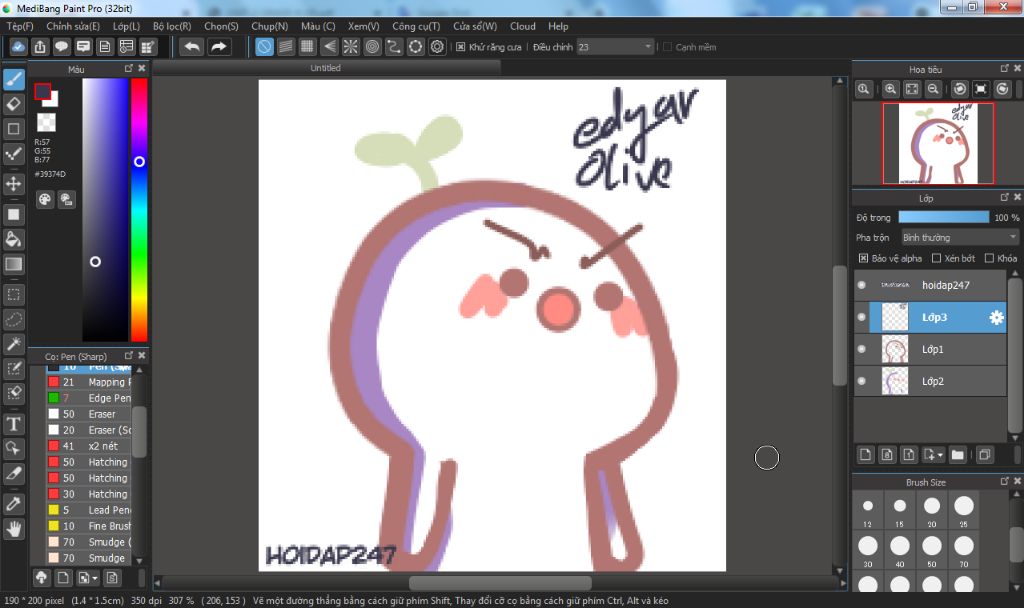
Task: Open the Công cụ(T) menu
Action: tap(416, 26)
